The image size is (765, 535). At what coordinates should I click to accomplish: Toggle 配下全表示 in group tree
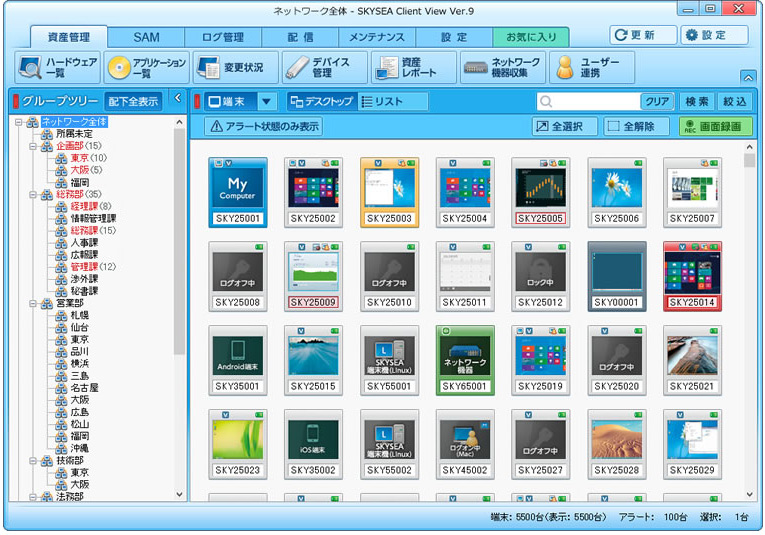coord(133,101)
